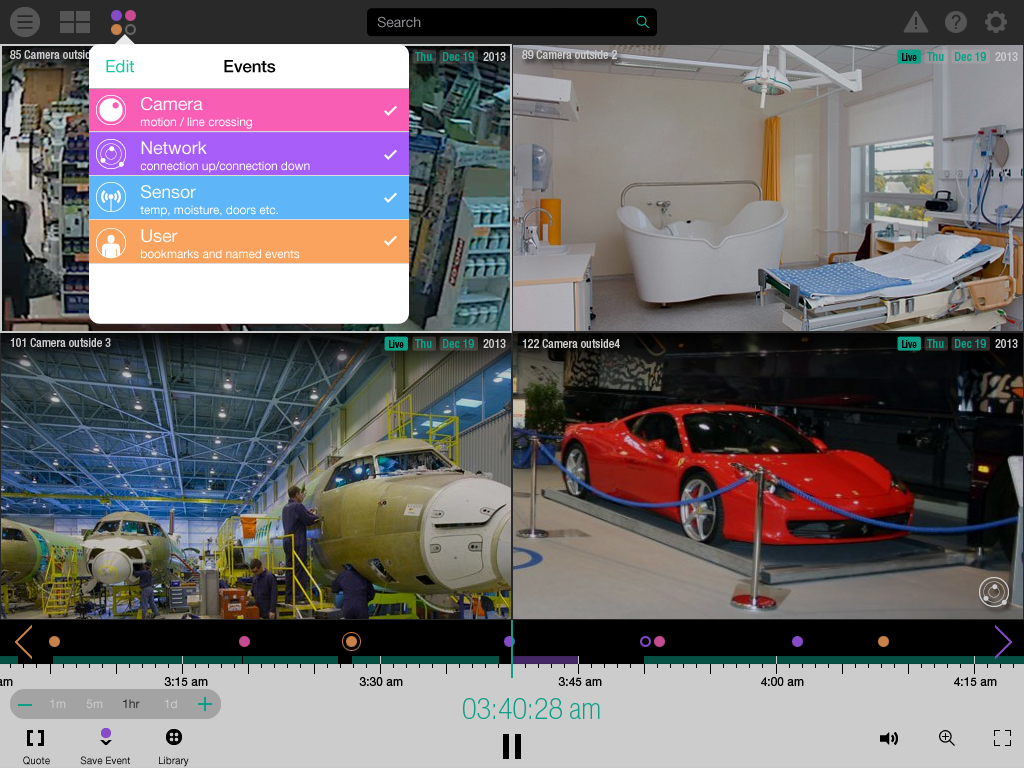
Task: Enter fullscreen mode
Action: pyautogui.click(x=1002, y=738)
